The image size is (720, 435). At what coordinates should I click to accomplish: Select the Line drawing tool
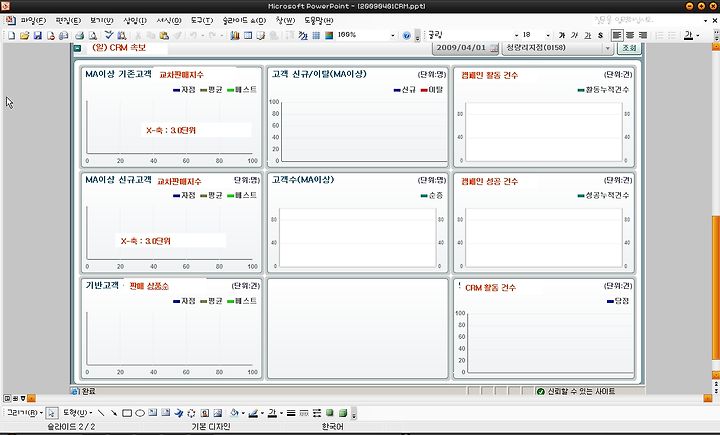click(x=101, y=413)
